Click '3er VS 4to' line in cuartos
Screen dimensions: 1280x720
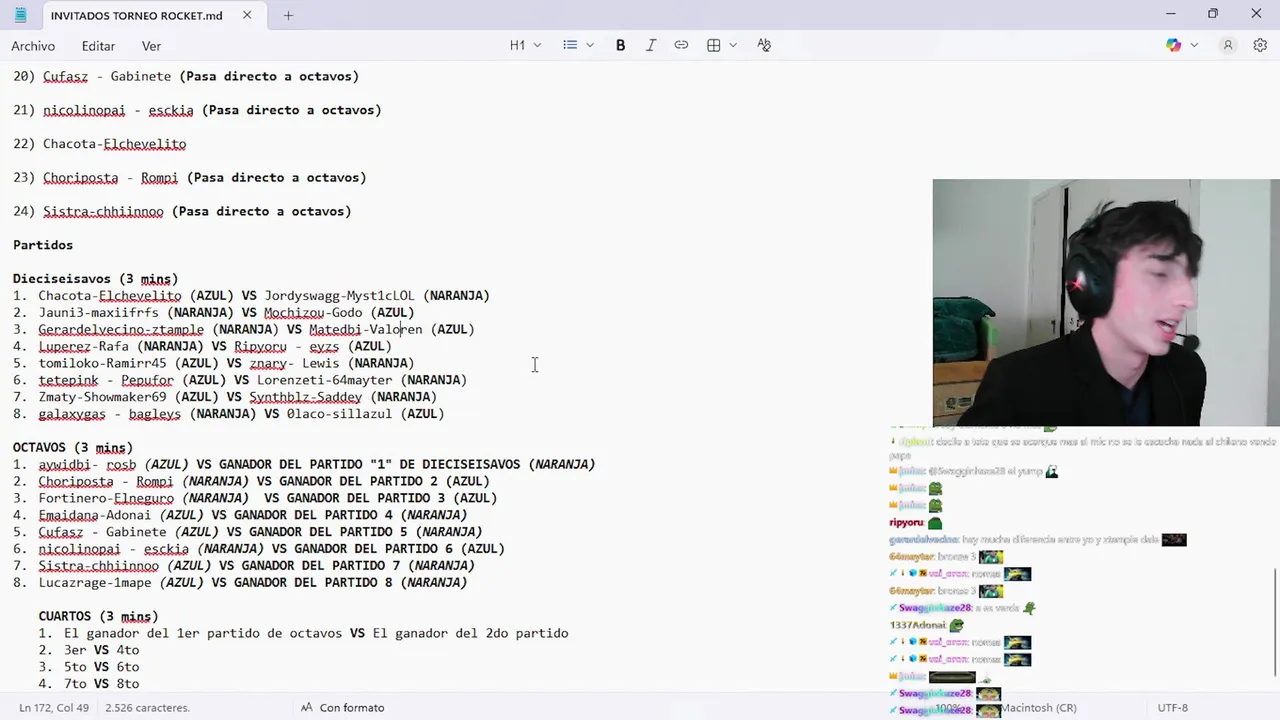[101, 650]
